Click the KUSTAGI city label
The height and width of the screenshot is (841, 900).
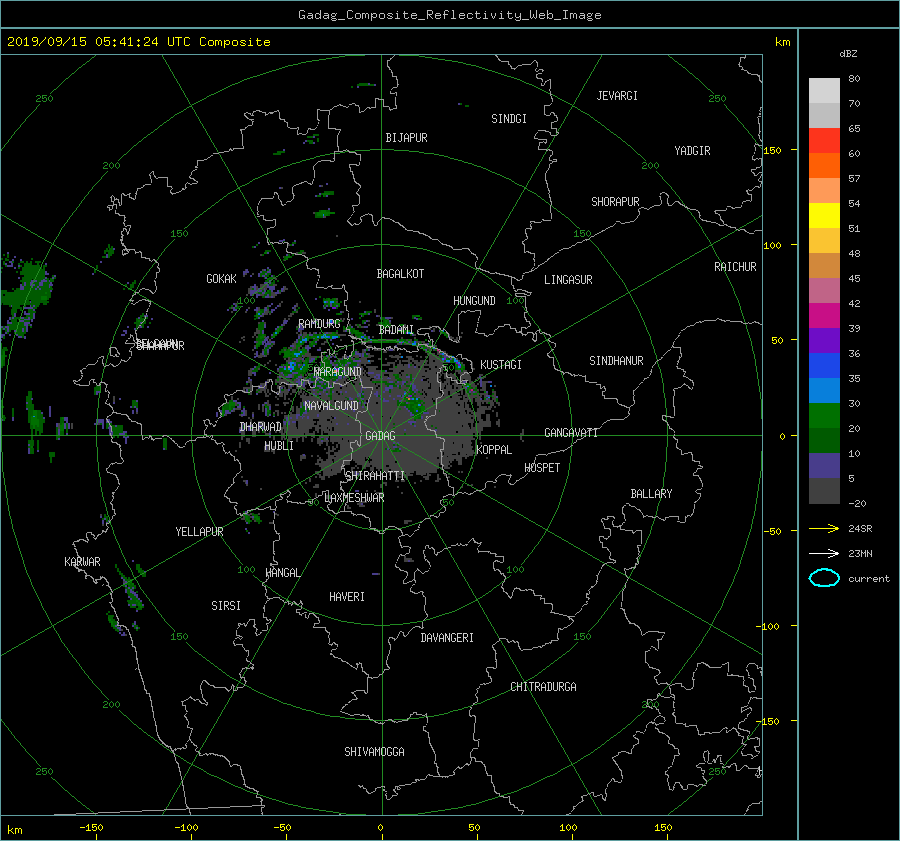click(x=501, y=365)
